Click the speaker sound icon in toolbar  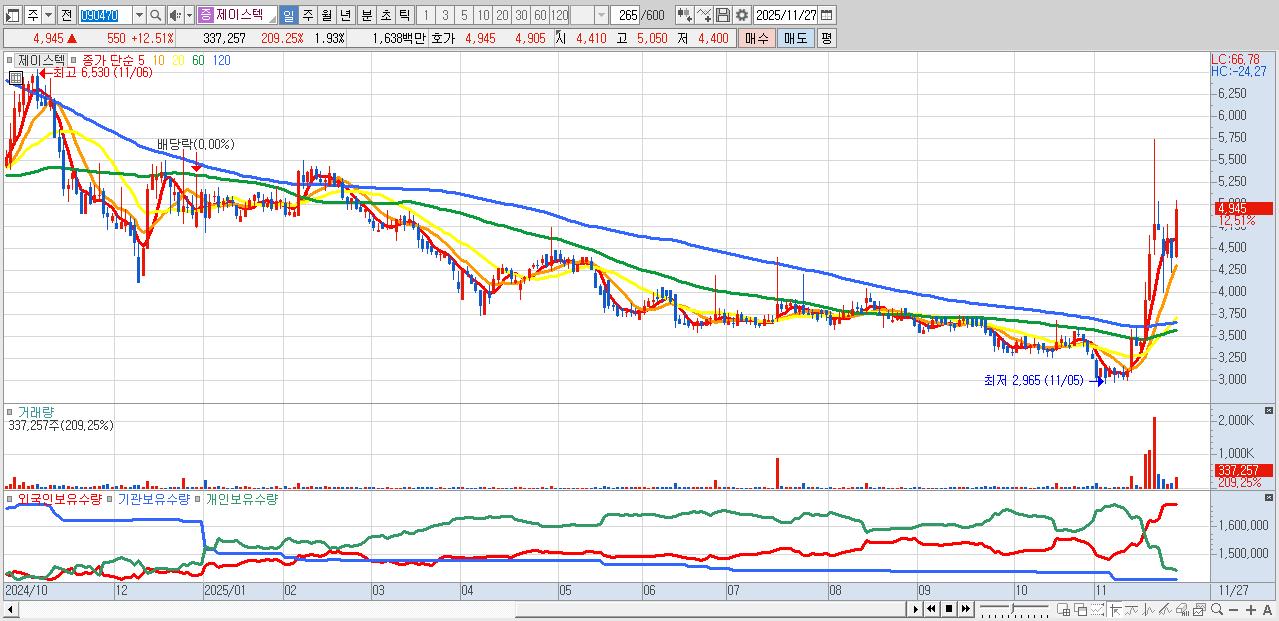(x=175, y=15)
